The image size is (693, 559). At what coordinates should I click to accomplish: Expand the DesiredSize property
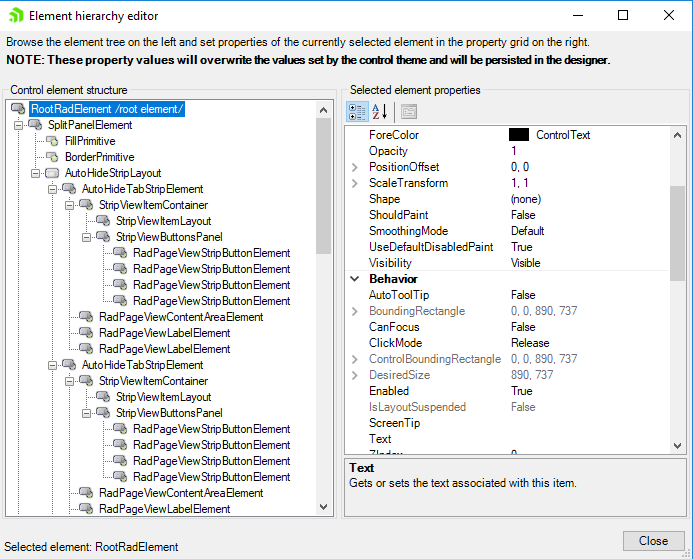coord(354,375)
